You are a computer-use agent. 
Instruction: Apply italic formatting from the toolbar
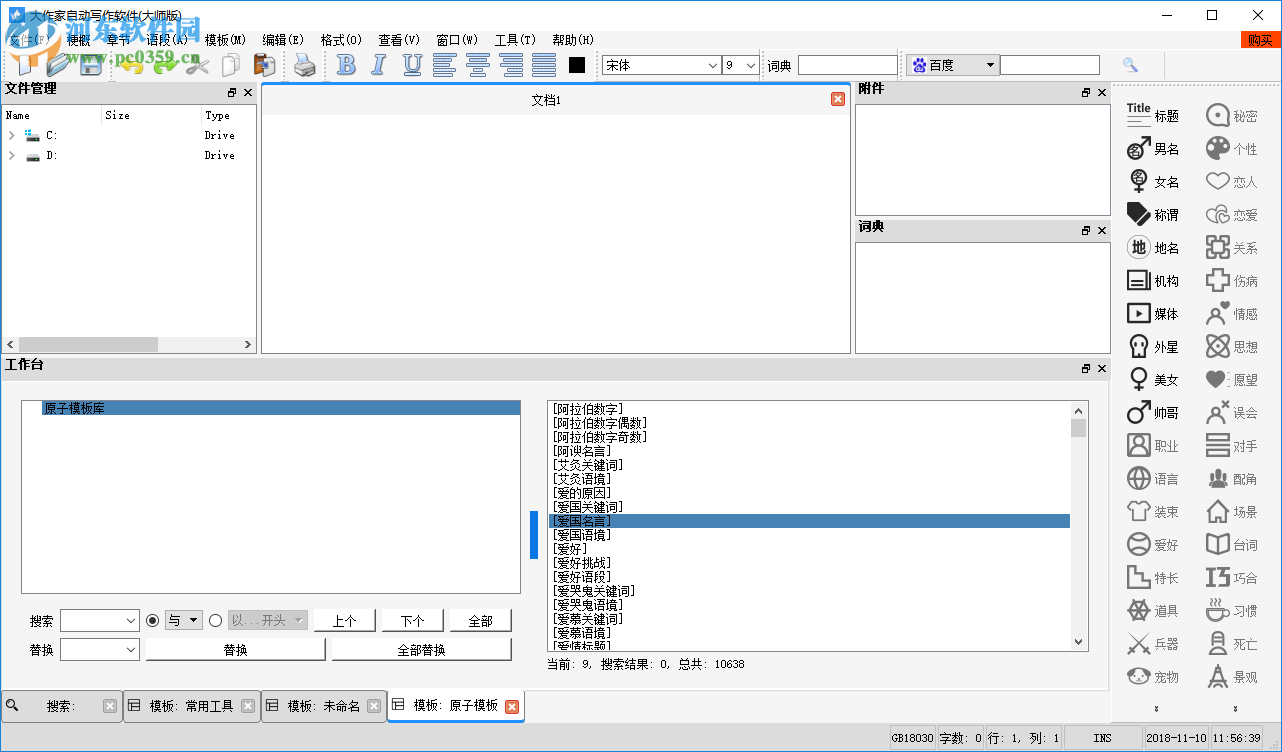[378, 64]
